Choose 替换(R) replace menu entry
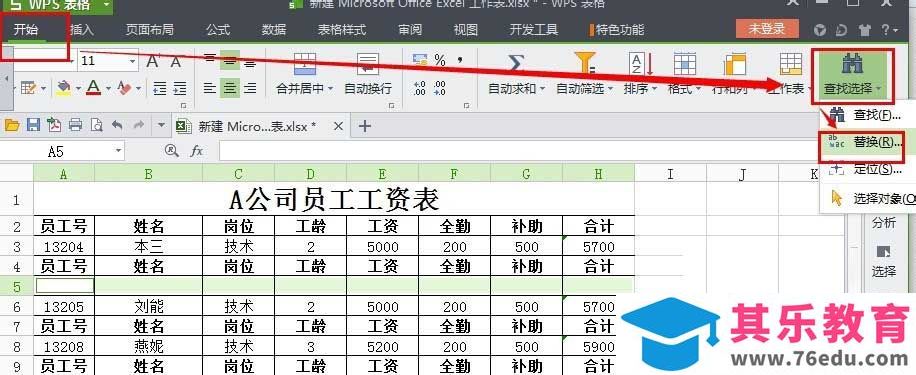 tap(868, 143)
